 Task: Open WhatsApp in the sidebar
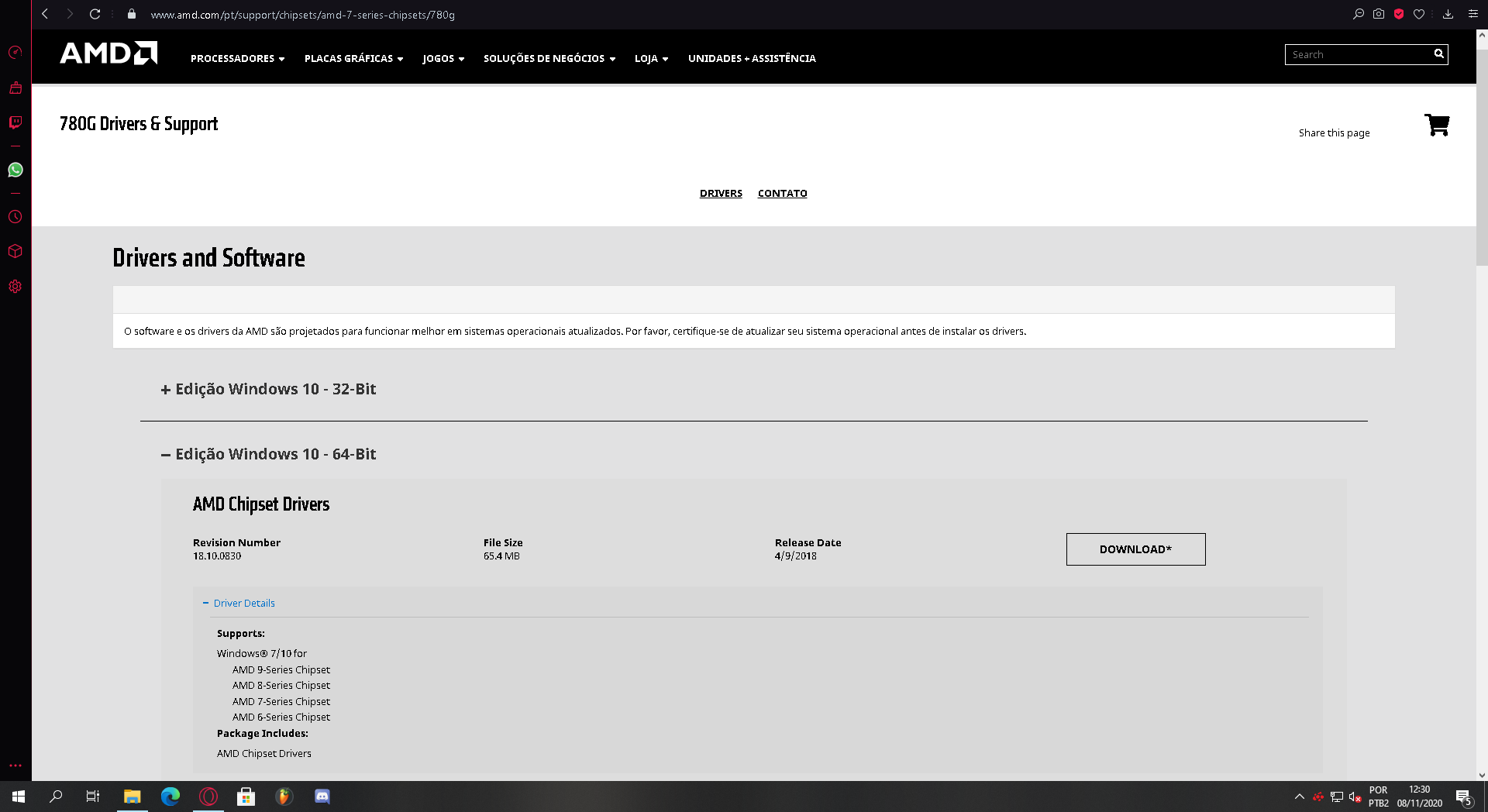(x=15, y=170)
